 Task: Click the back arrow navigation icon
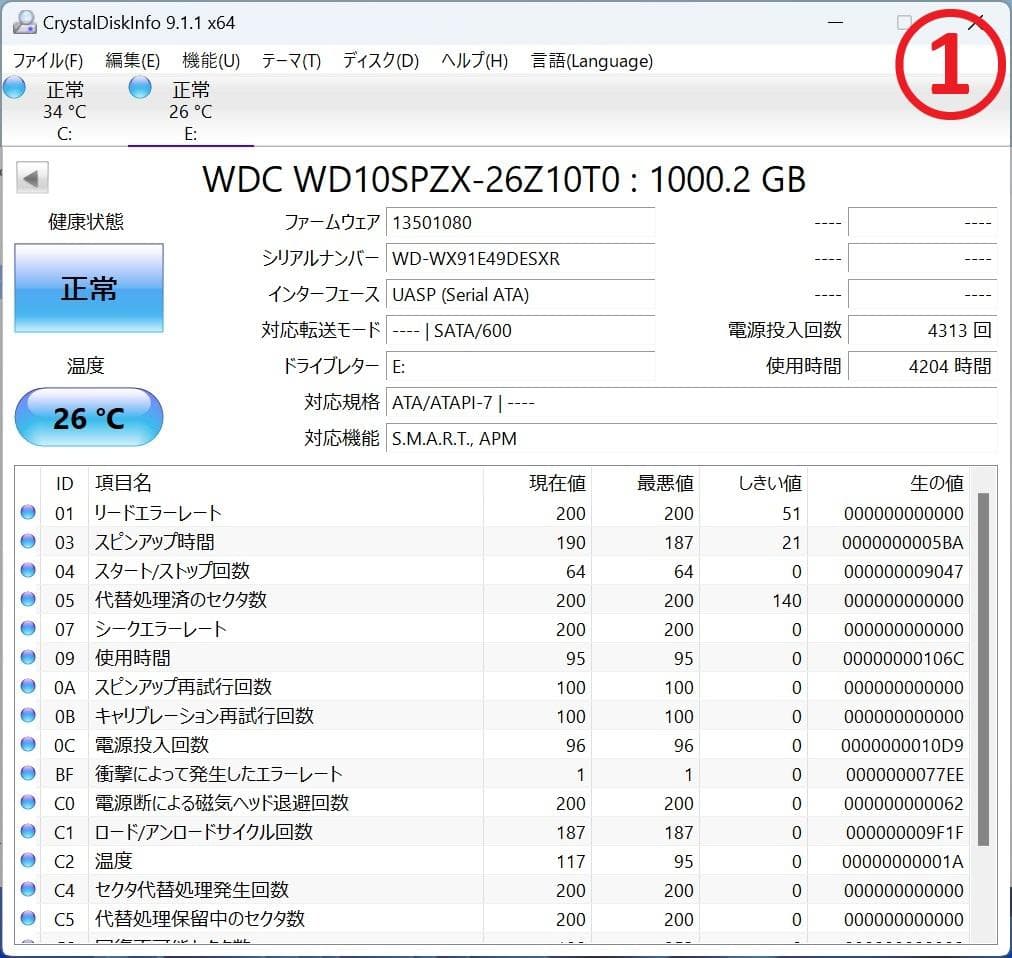tap(31, 177)
